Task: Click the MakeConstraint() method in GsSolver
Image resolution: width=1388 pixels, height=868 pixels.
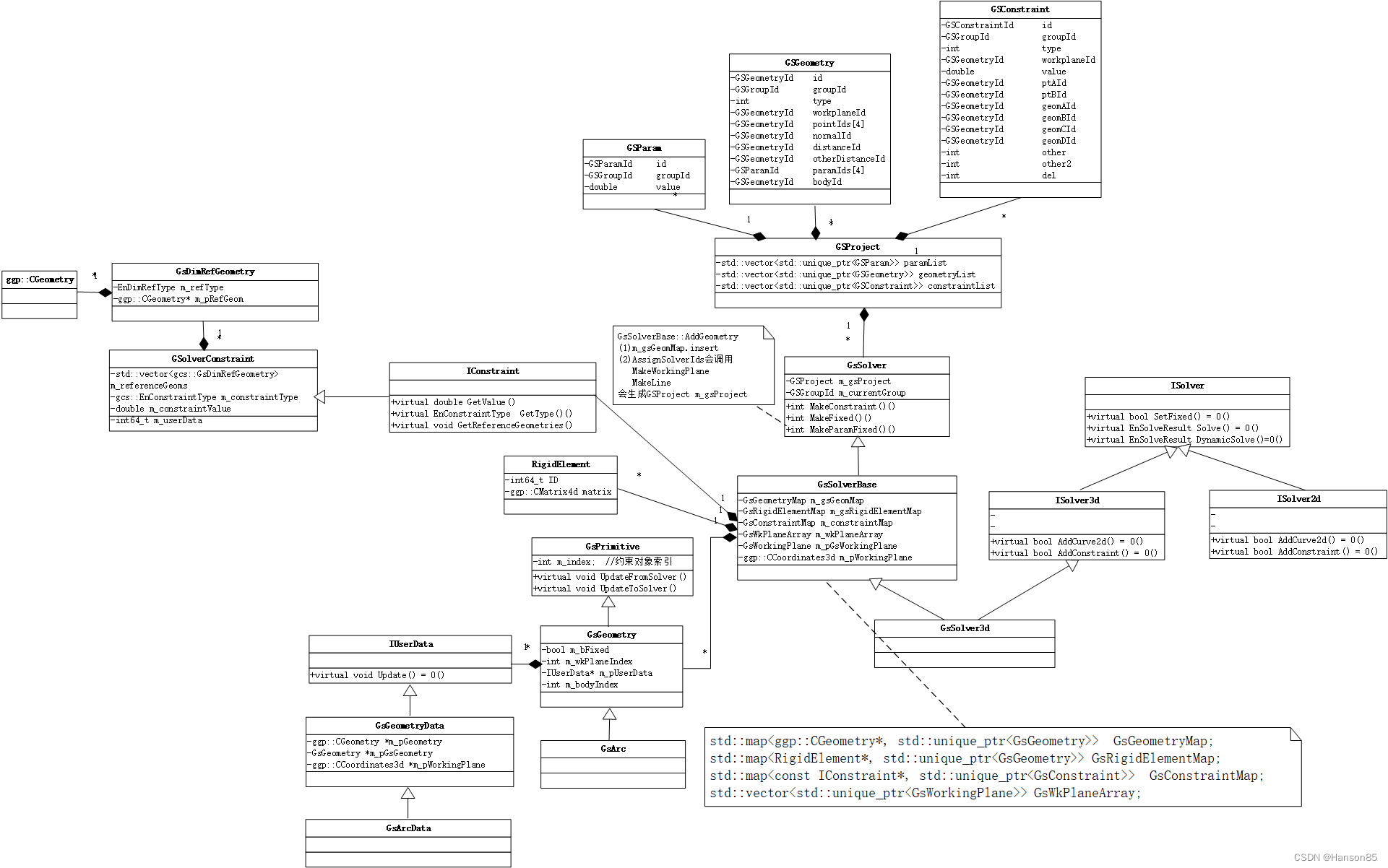Action: [841, 407]
